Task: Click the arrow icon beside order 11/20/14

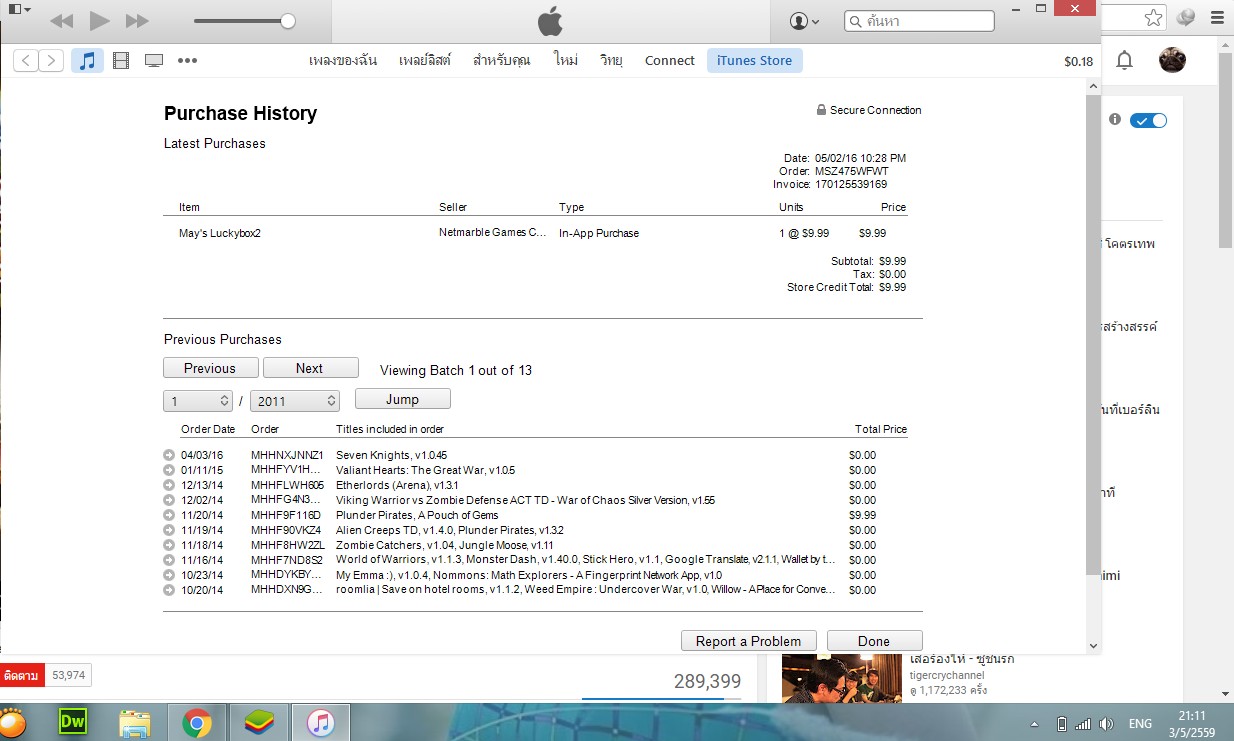Action: [169, 515]
